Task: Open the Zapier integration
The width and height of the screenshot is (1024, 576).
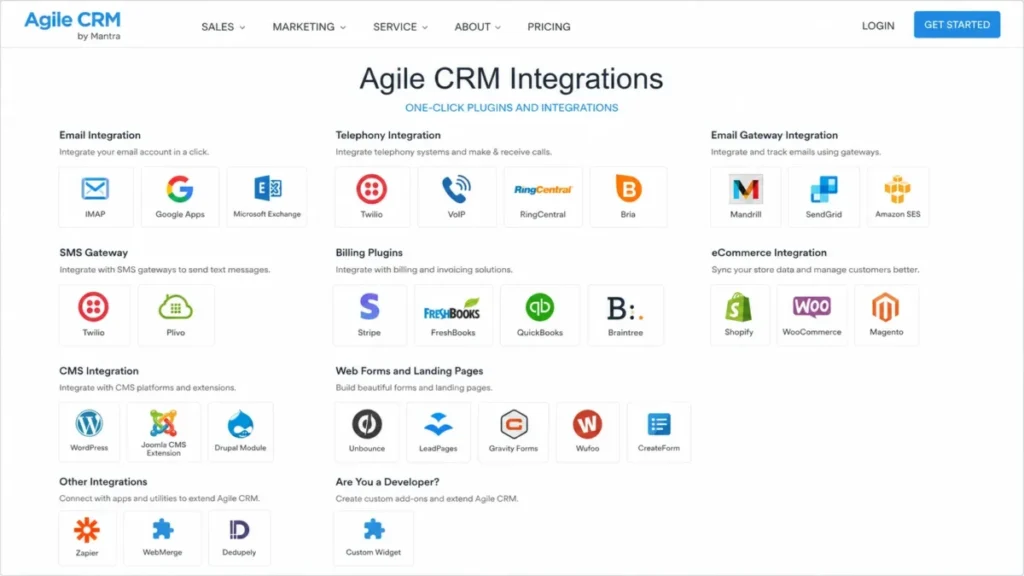Action: click(x=87, y=538)
